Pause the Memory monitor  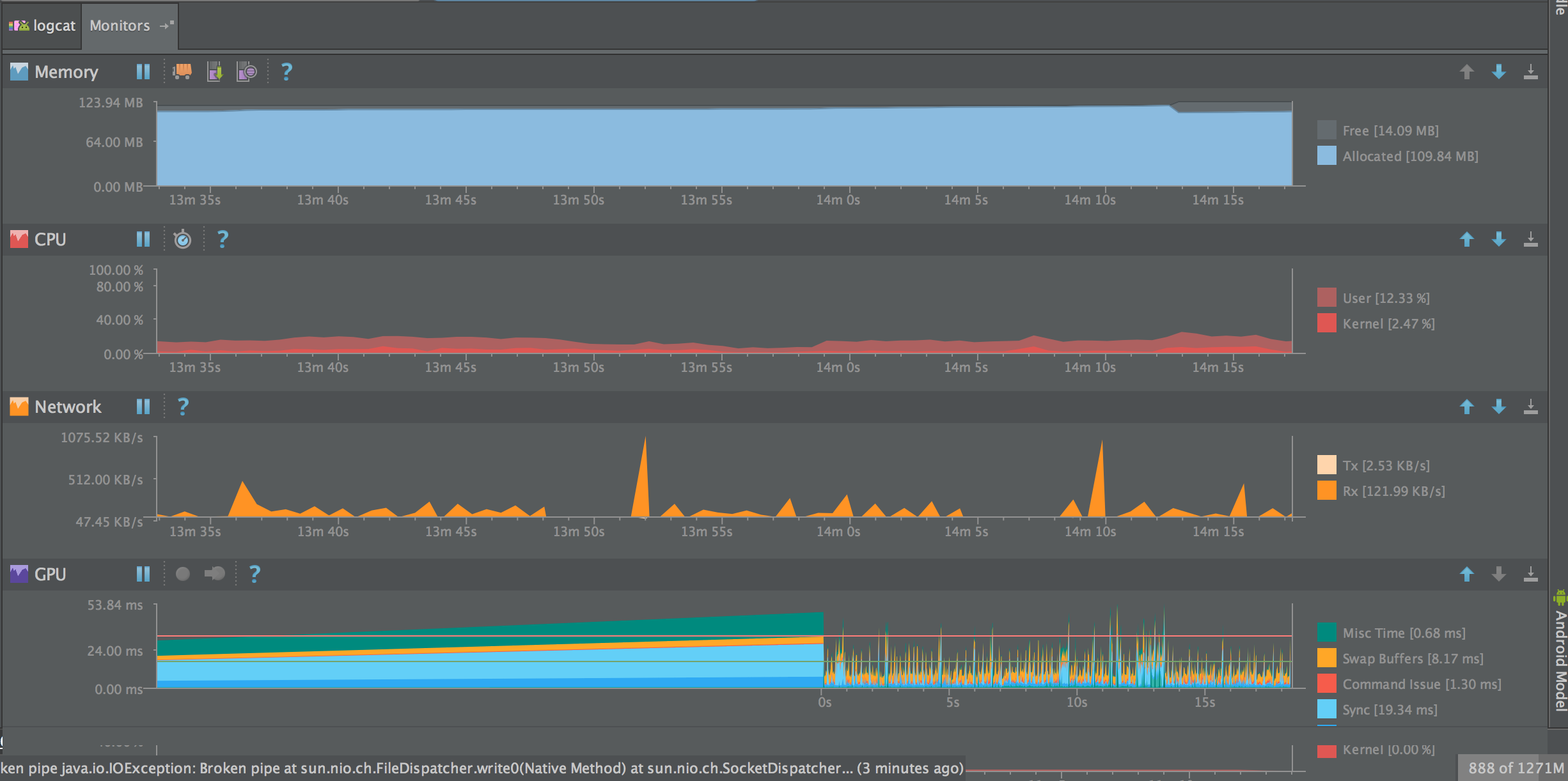click(x=143, y=72)
